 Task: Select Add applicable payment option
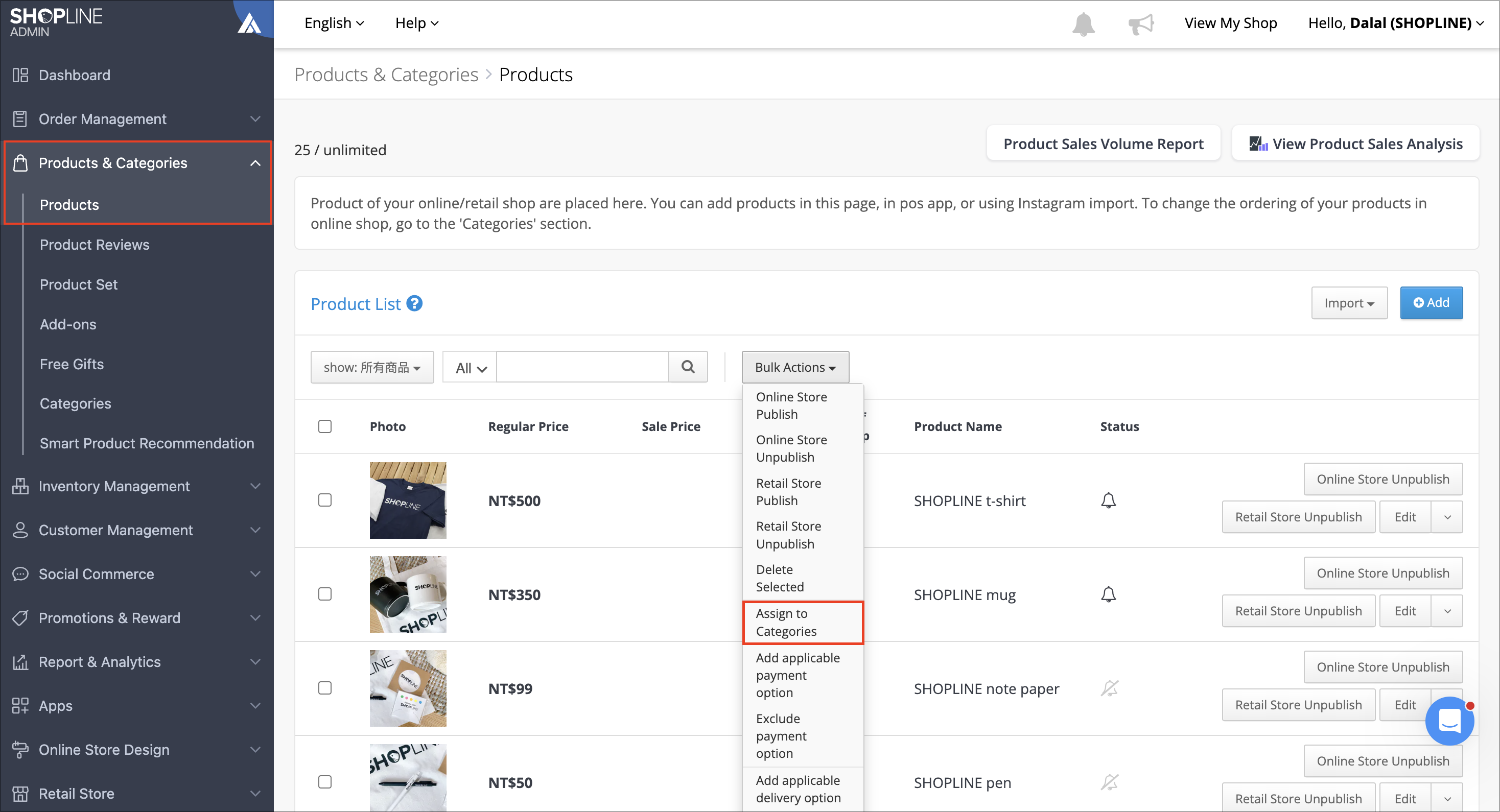point(803,675)
